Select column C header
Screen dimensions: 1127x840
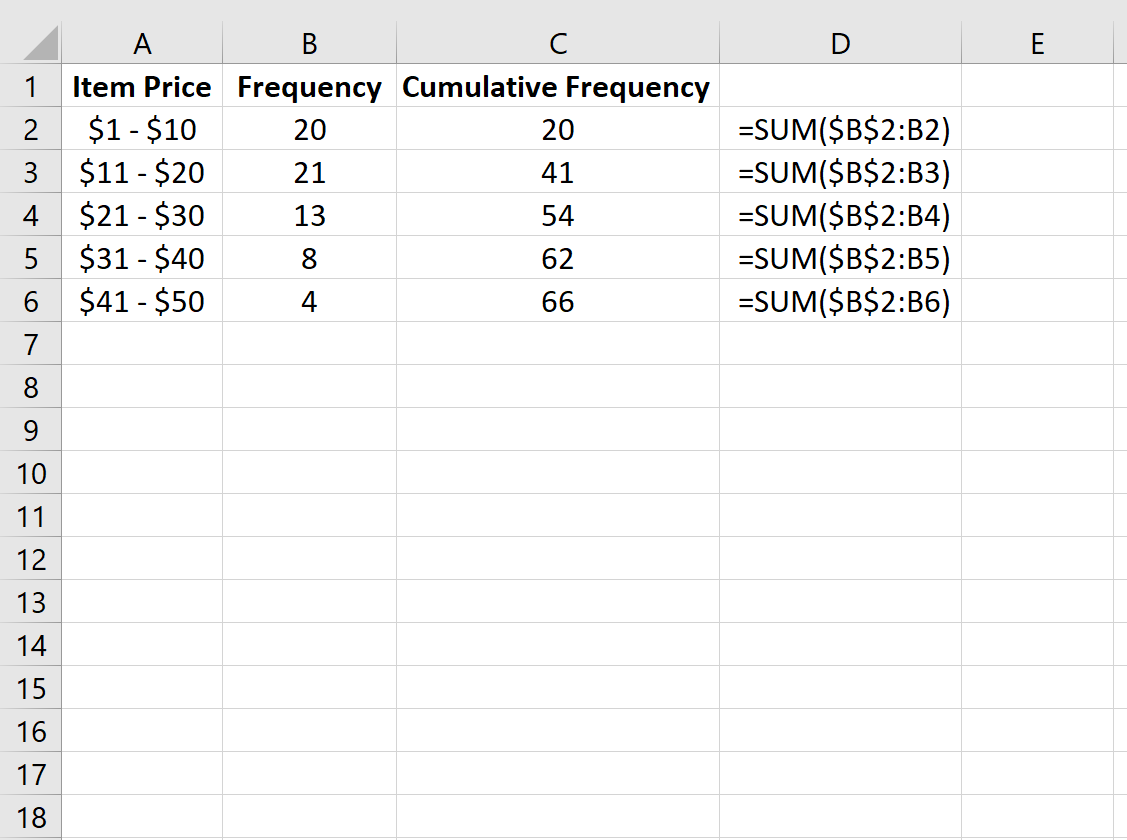(x=557, y=43)
